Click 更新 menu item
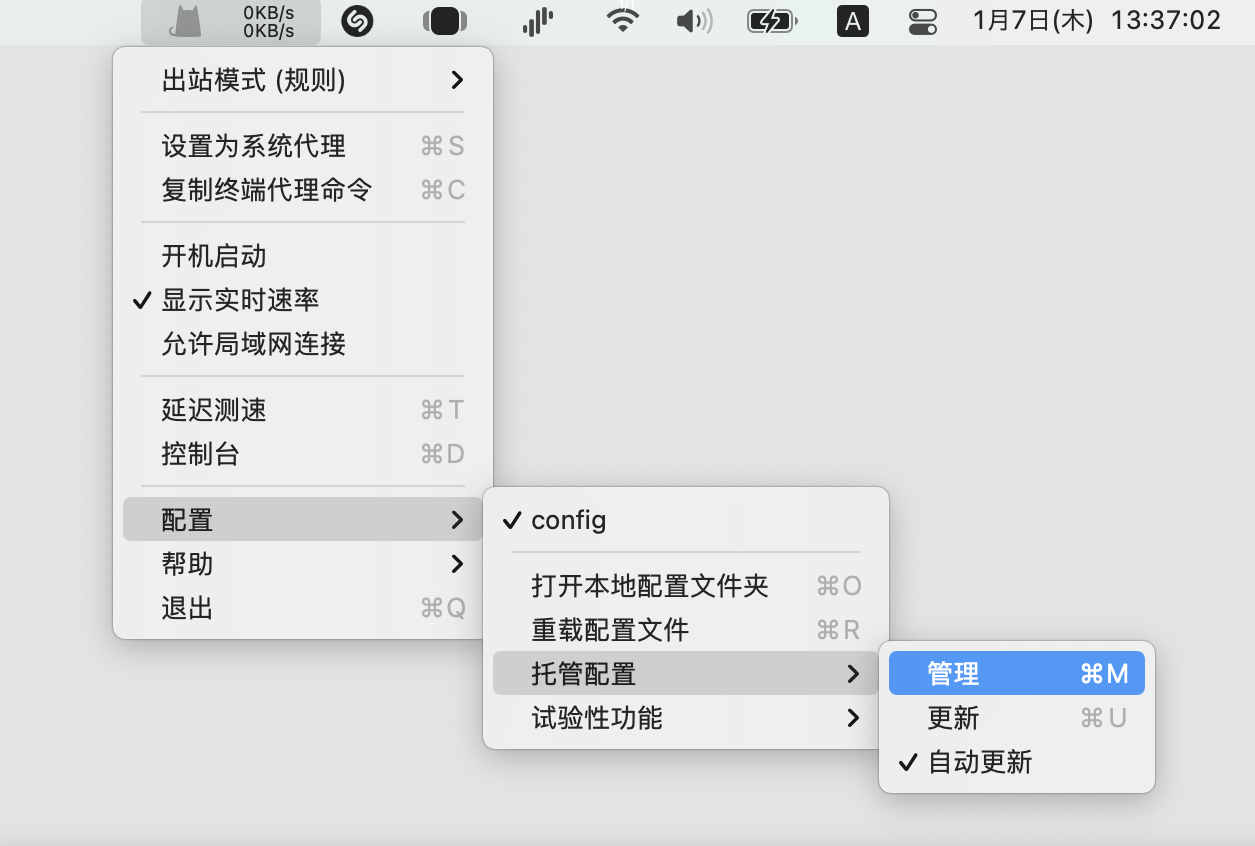The height and width of the screenshot is (846, 1255). [1017, 718]
